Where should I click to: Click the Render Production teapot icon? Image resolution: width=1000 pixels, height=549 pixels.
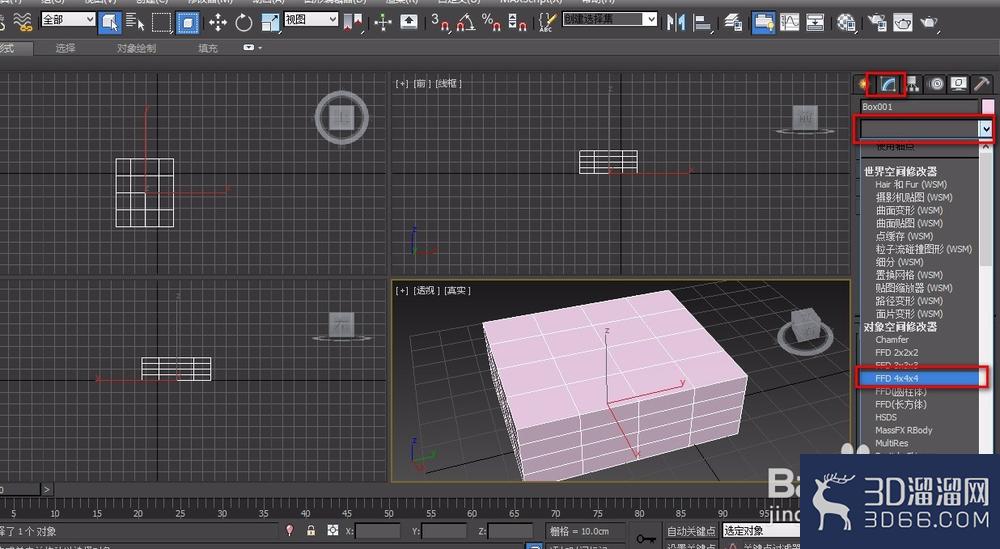(929, 23)
